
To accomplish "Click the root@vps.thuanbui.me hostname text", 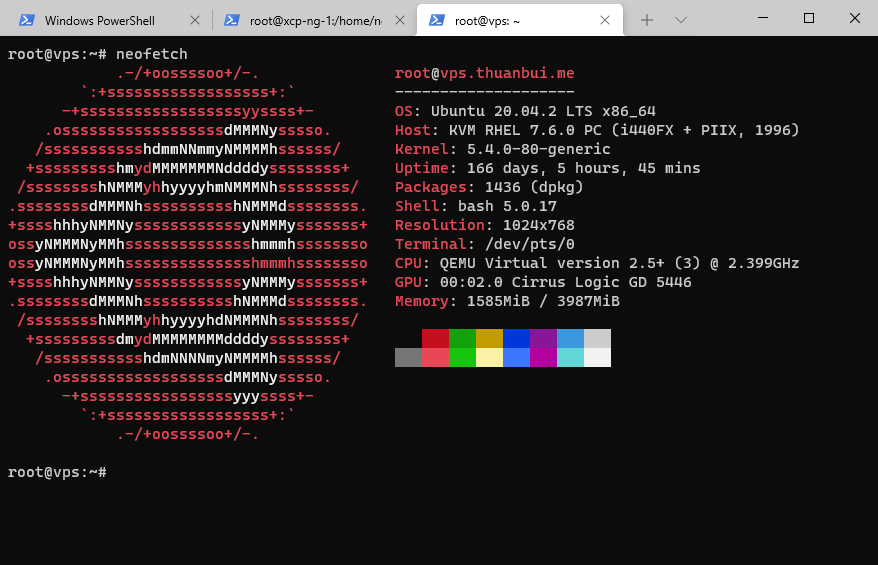I will [x=484, y=73].
